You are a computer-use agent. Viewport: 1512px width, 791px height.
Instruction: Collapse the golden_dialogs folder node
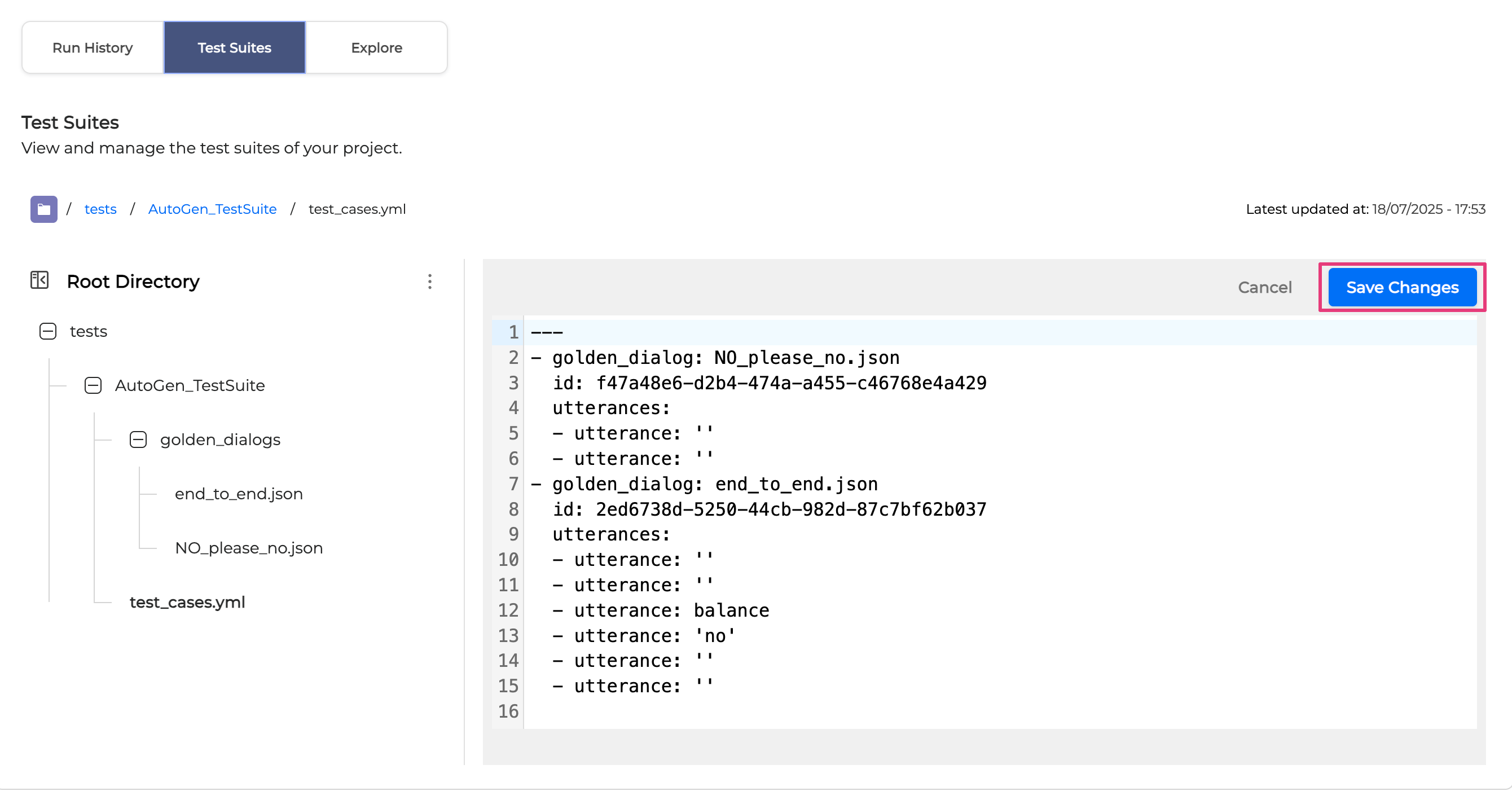point(138,440)
